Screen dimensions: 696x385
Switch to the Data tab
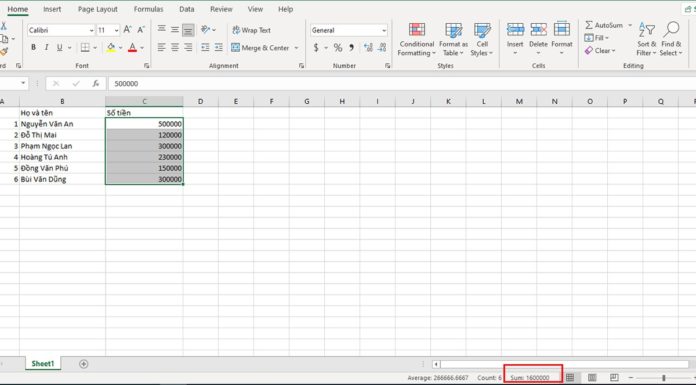(x=186, y=9)
